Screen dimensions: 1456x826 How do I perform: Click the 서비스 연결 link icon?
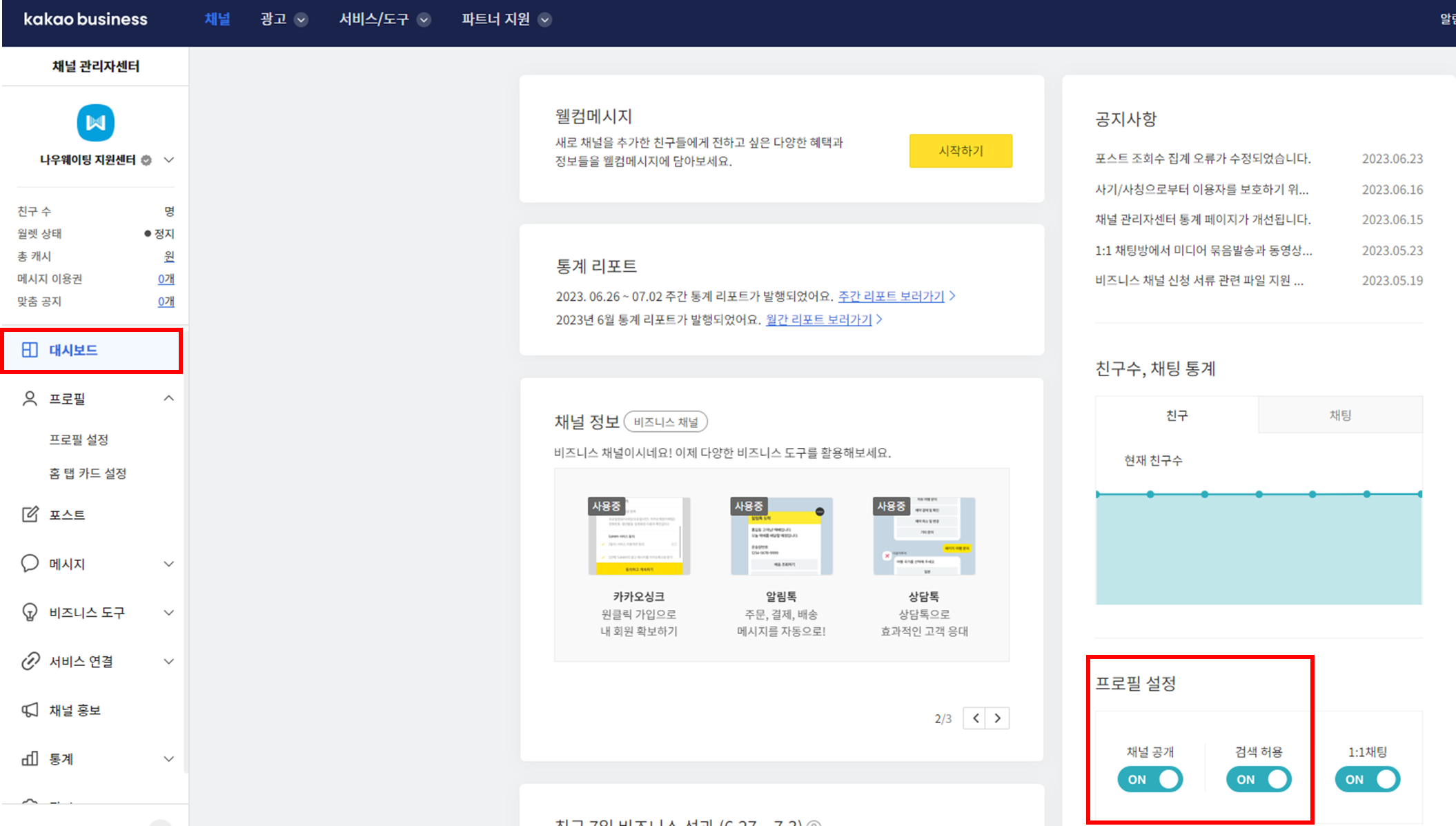30,661
